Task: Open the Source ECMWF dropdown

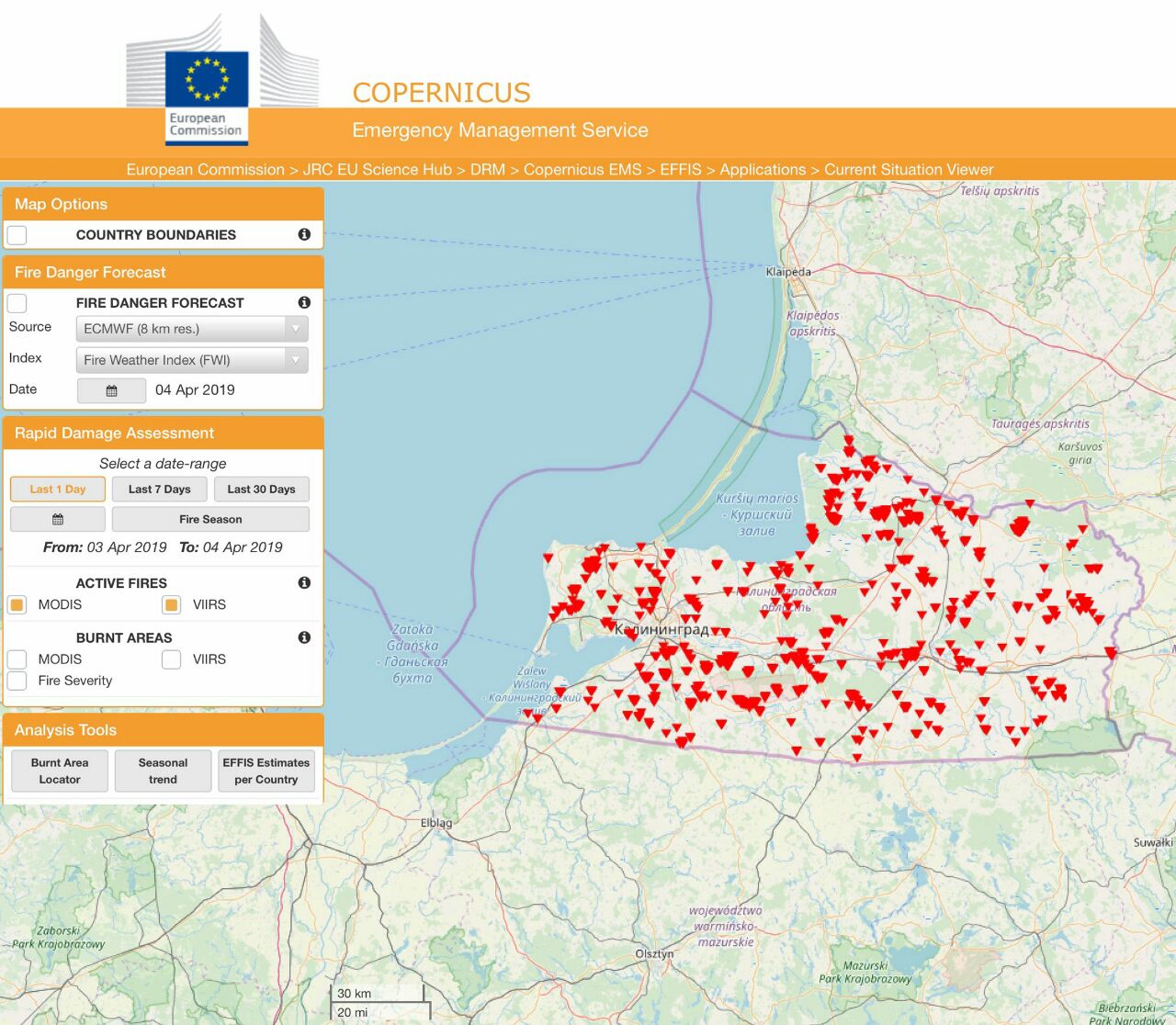Action: (192, 329)
